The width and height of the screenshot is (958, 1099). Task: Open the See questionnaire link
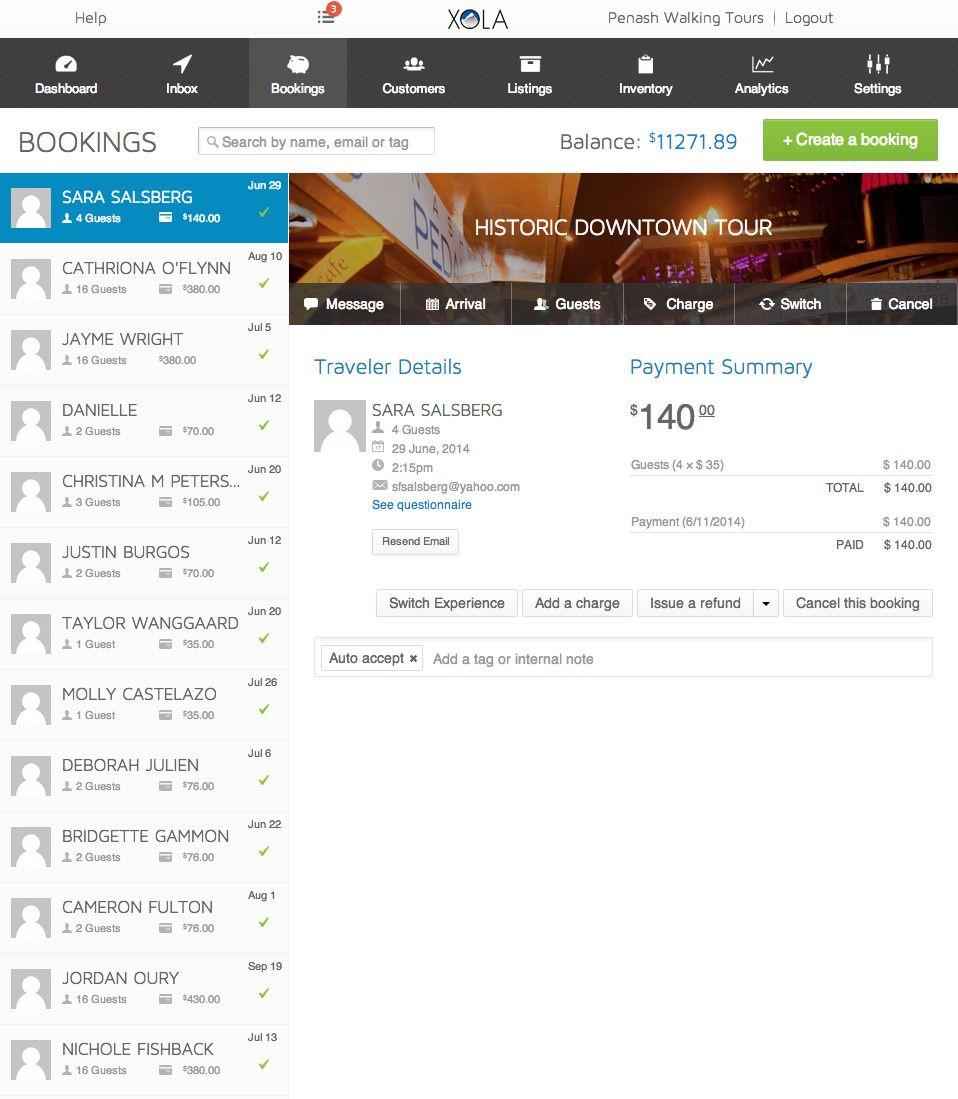point(422,505)
